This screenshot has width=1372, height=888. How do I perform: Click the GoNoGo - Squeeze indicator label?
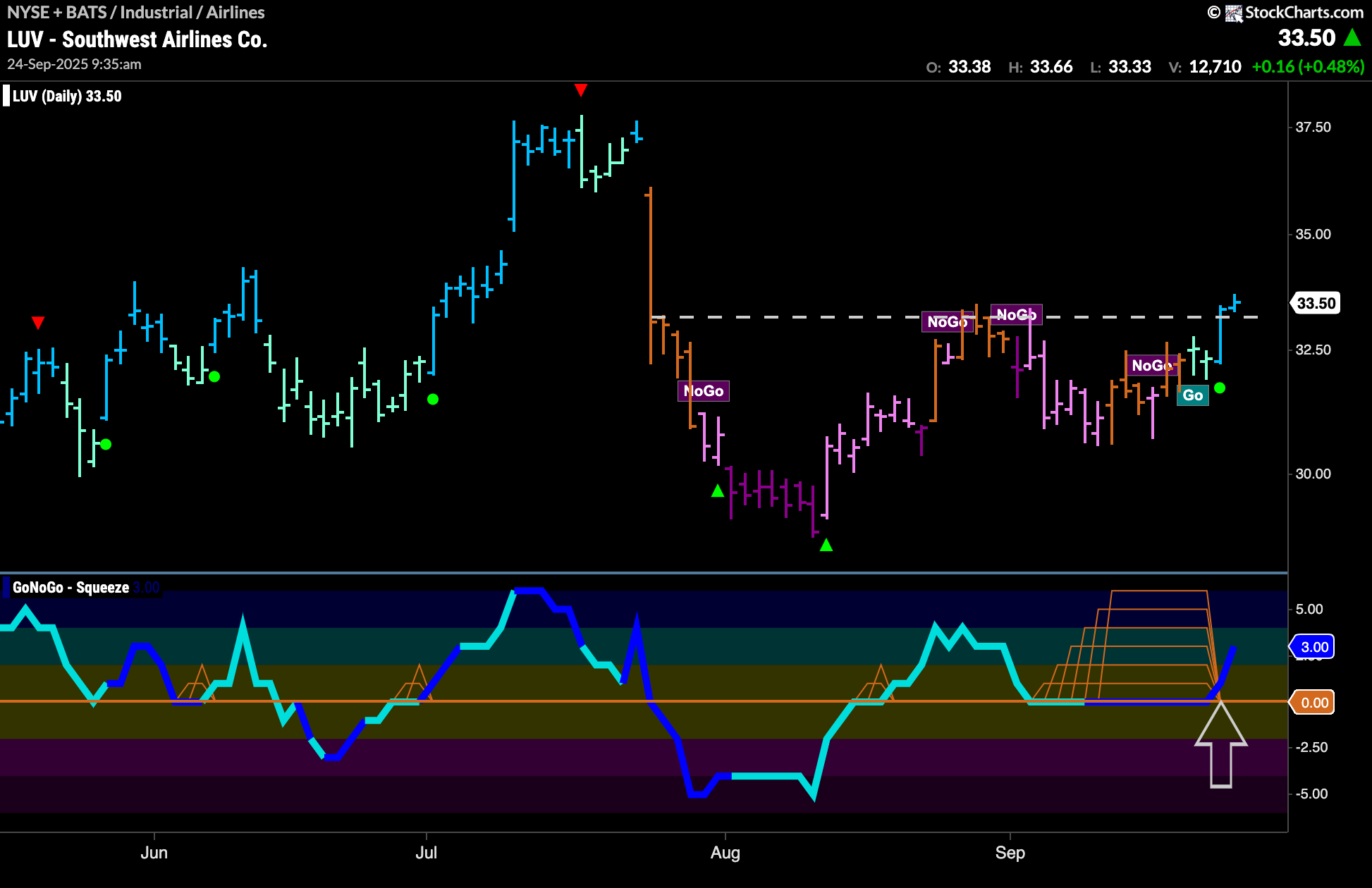[71, 588]
